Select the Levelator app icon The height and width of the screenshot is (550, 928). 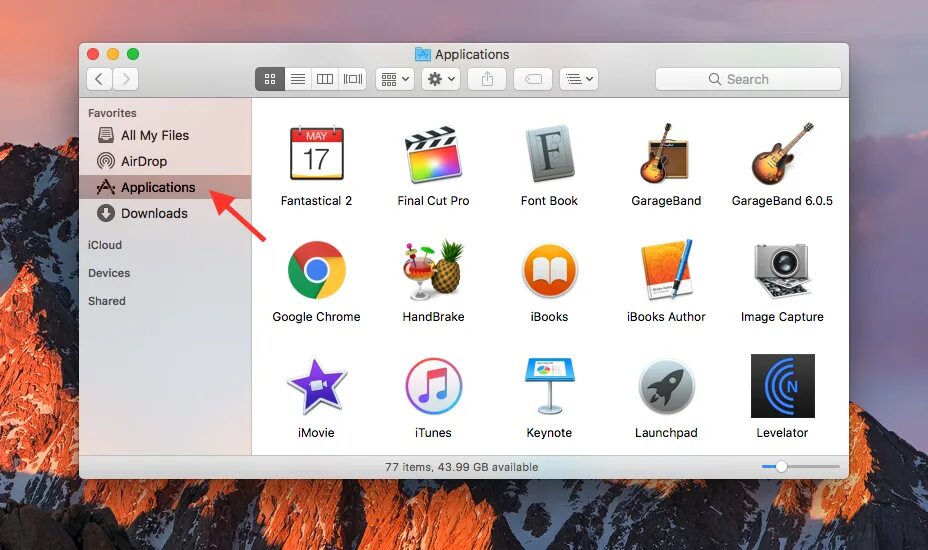pos(782,386)
